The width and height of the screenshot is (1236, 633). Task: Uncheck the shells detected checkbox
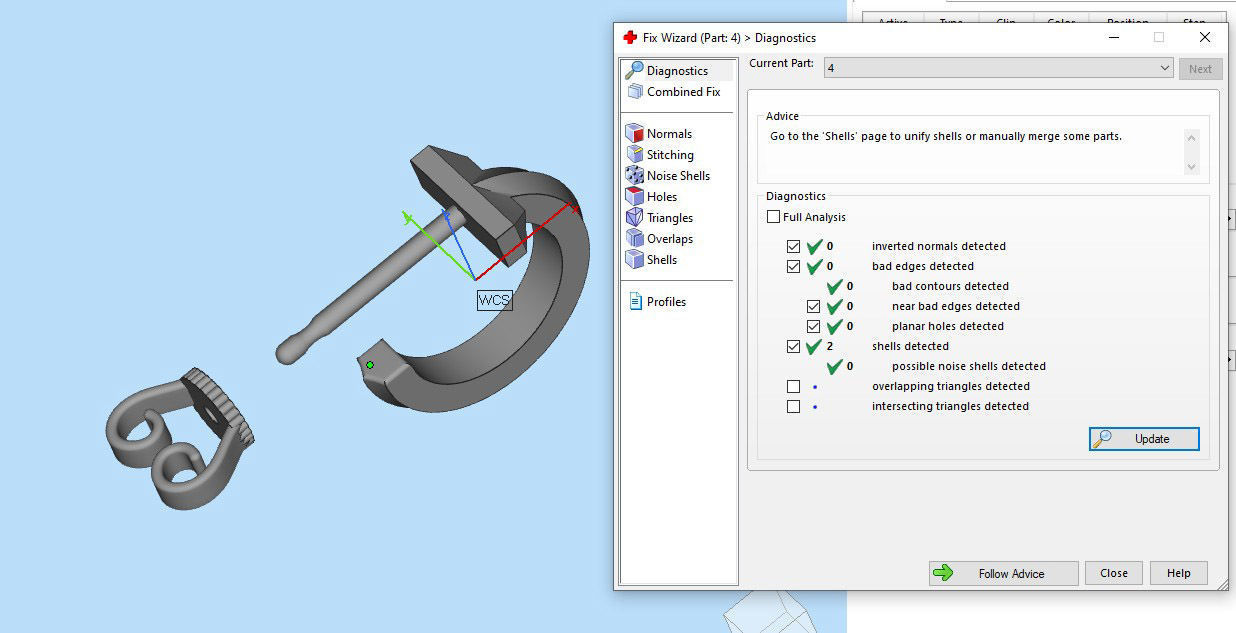pos(794,346)
